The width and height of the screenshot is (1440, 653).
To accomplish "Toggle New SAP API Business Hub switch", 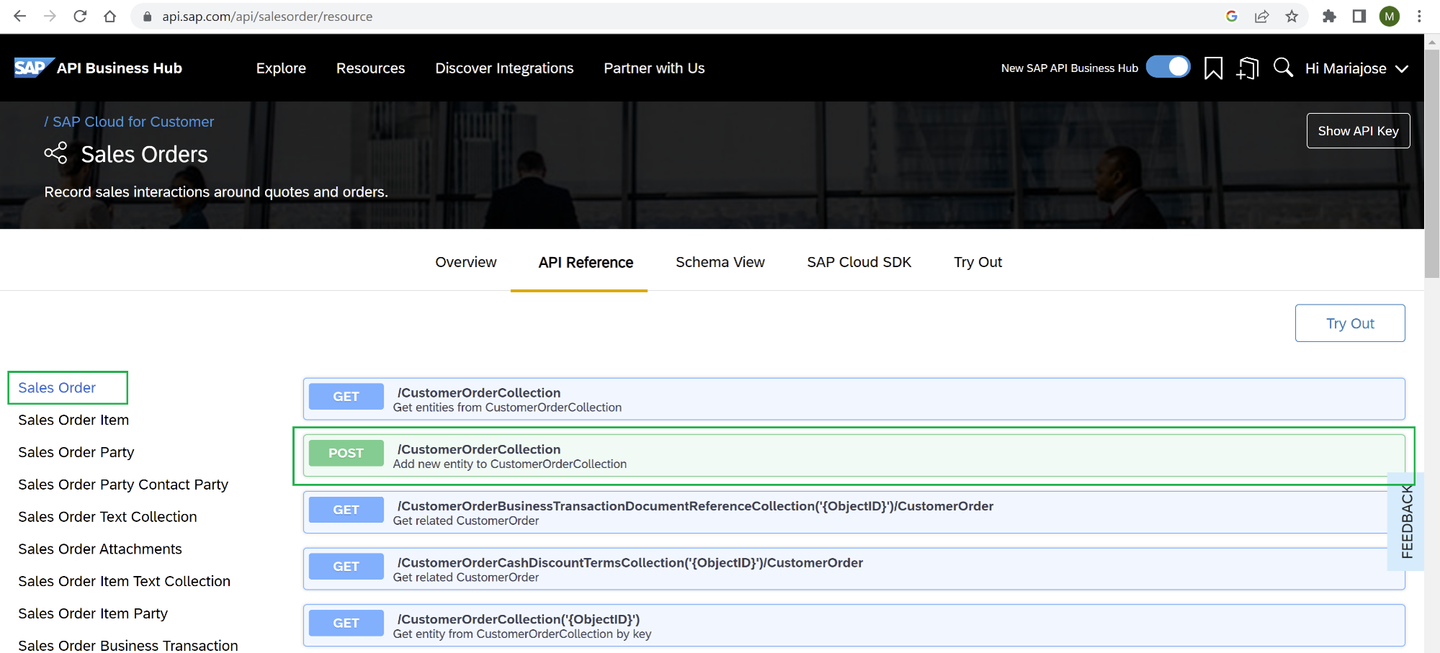I will (x=1168, y=67).
